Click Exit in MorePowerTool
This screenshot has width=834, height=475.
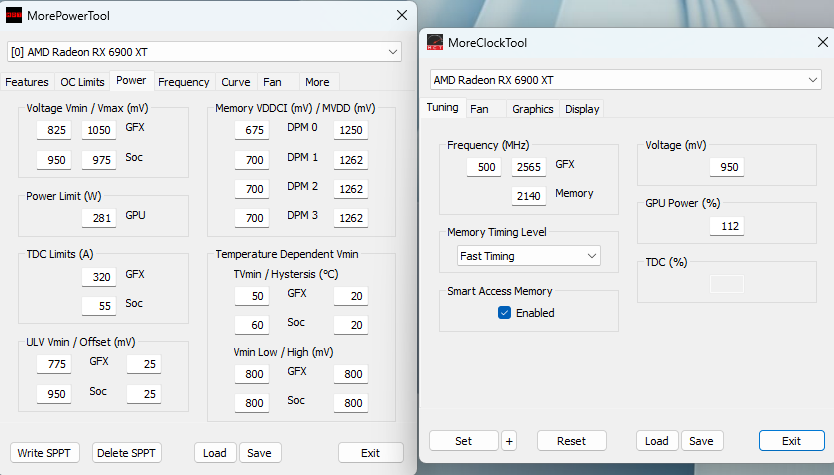[371, 453]
